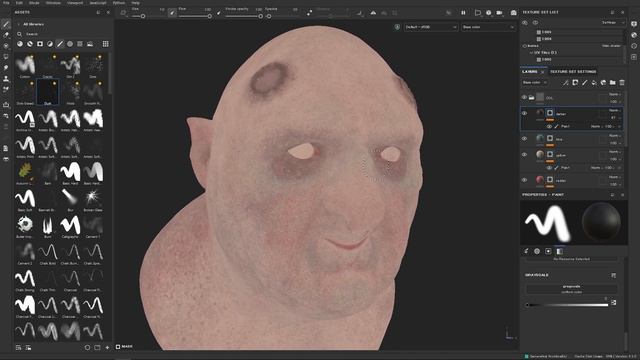
Task: Filter assets by Alphas type
Action: [70, 44]
